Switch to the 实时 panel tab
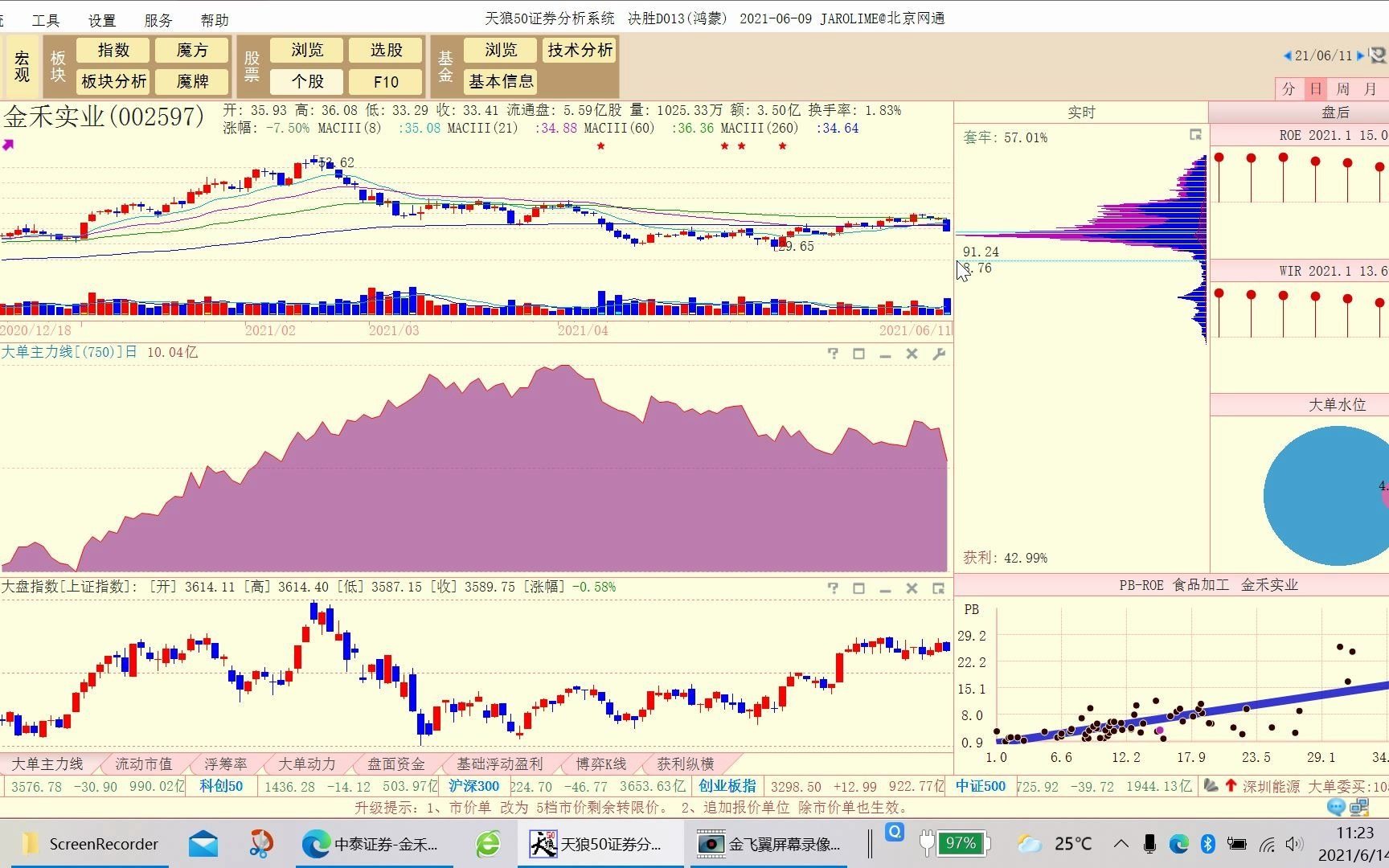This screenshot has height=868, width=1389. pyautogui.click(x=1081, y=113)
